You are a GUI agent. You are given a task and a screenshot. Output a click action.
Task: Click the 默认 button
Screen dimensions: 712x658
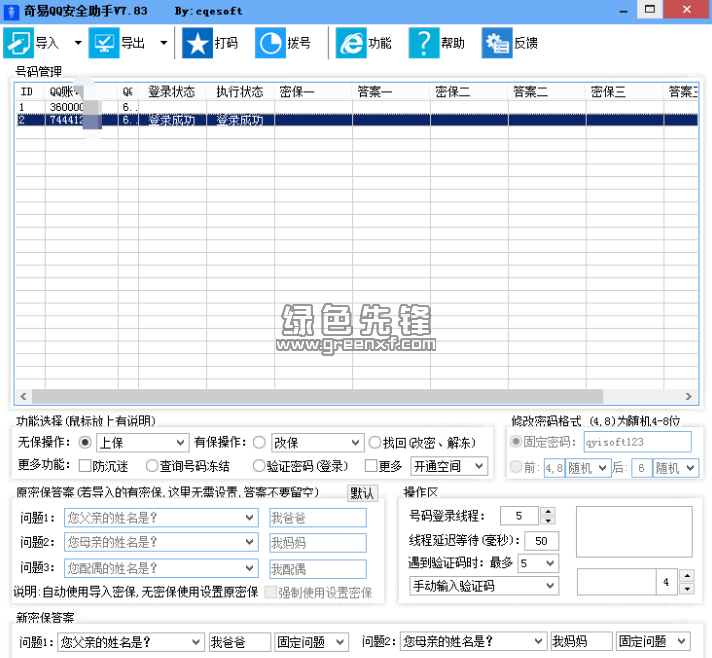[362, 493]
